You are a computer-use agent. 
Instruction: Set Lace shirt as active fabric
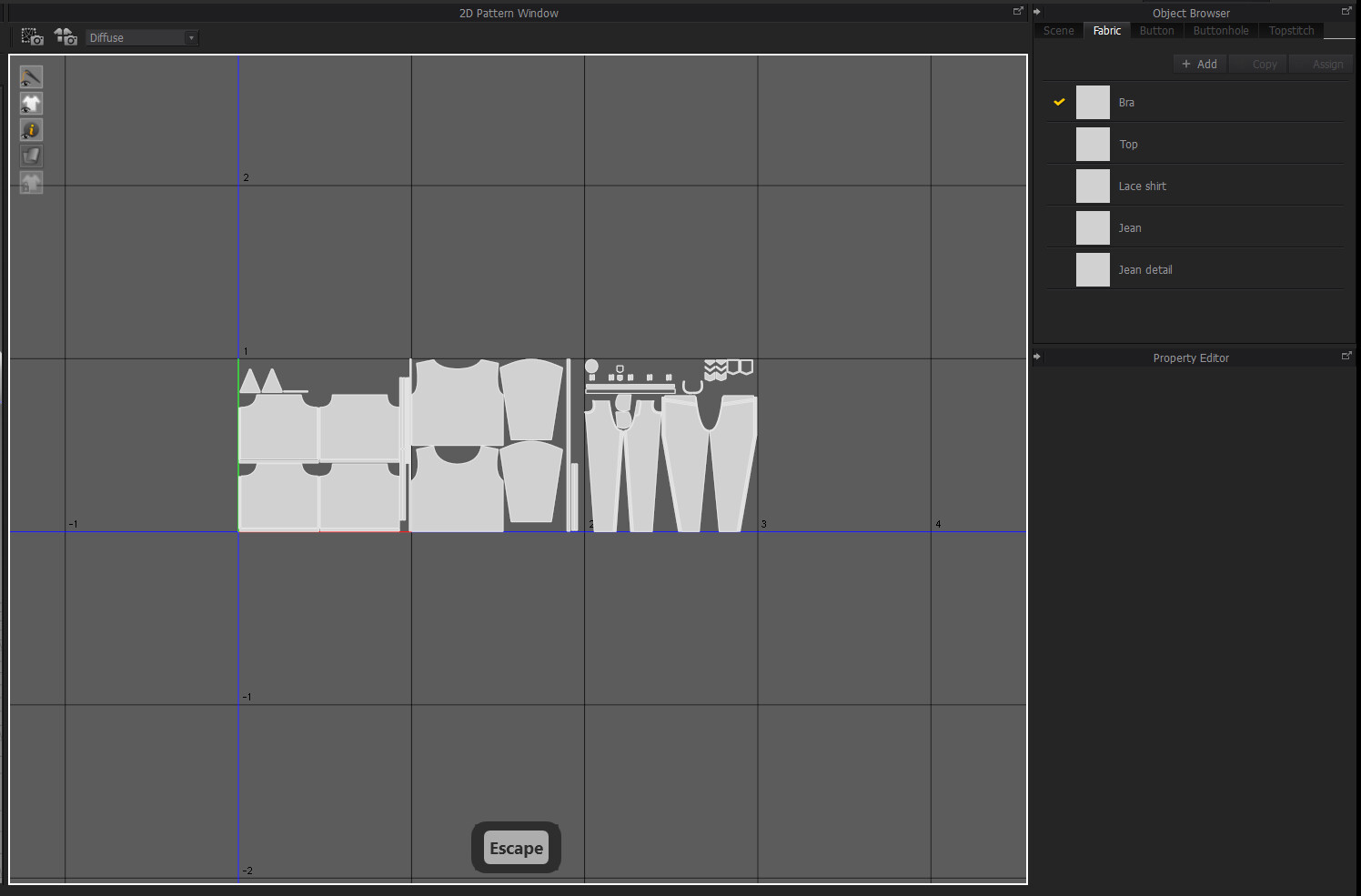click(x=1143, y=186)
